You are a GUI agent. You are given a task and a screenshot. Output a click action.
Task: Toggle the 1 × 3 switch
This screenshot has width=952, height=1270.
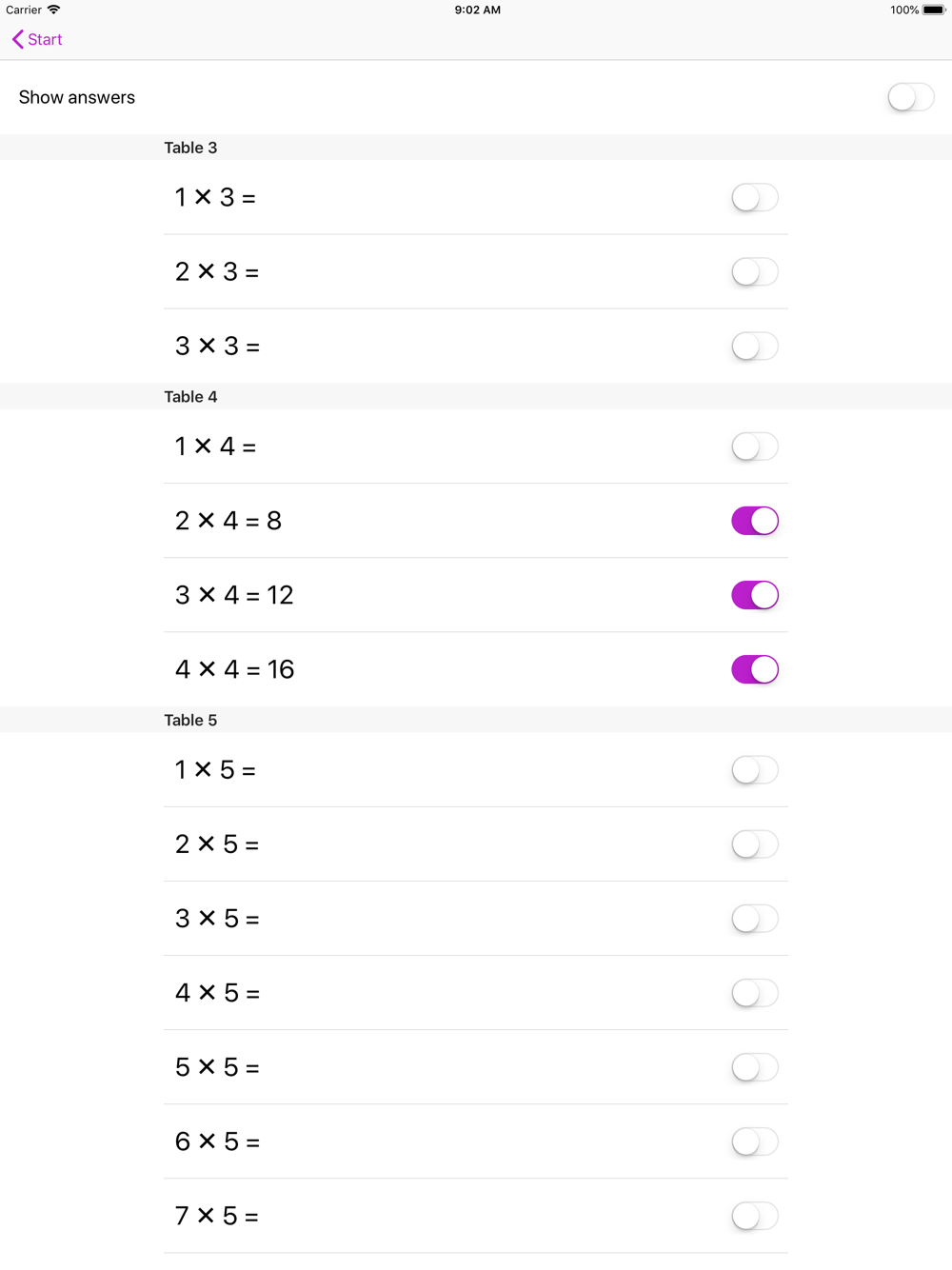[754, 198]
